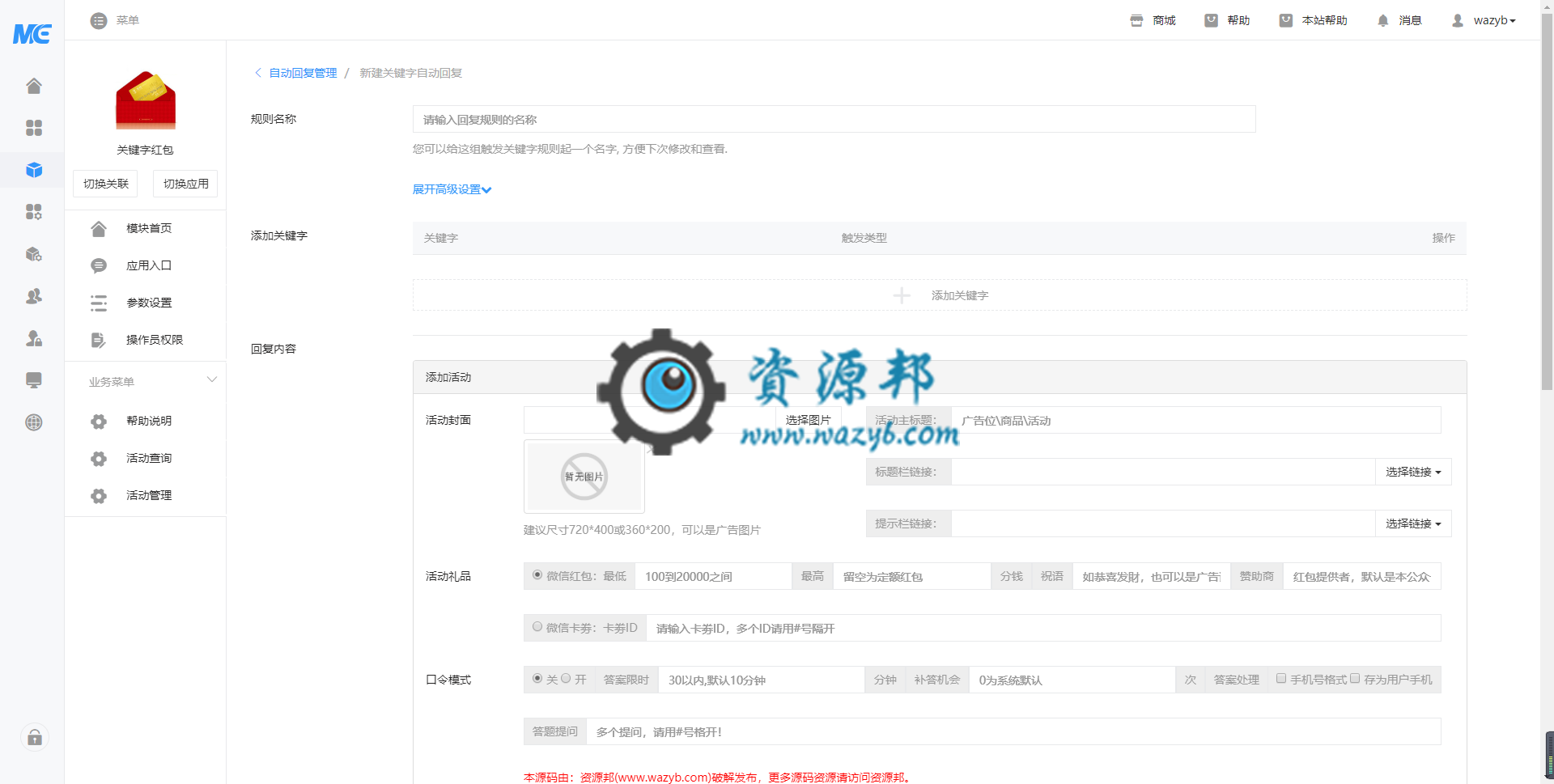Click the 模块首页 house icon
The width and height of the screenshot is (1554, 784).
(99, 229)
